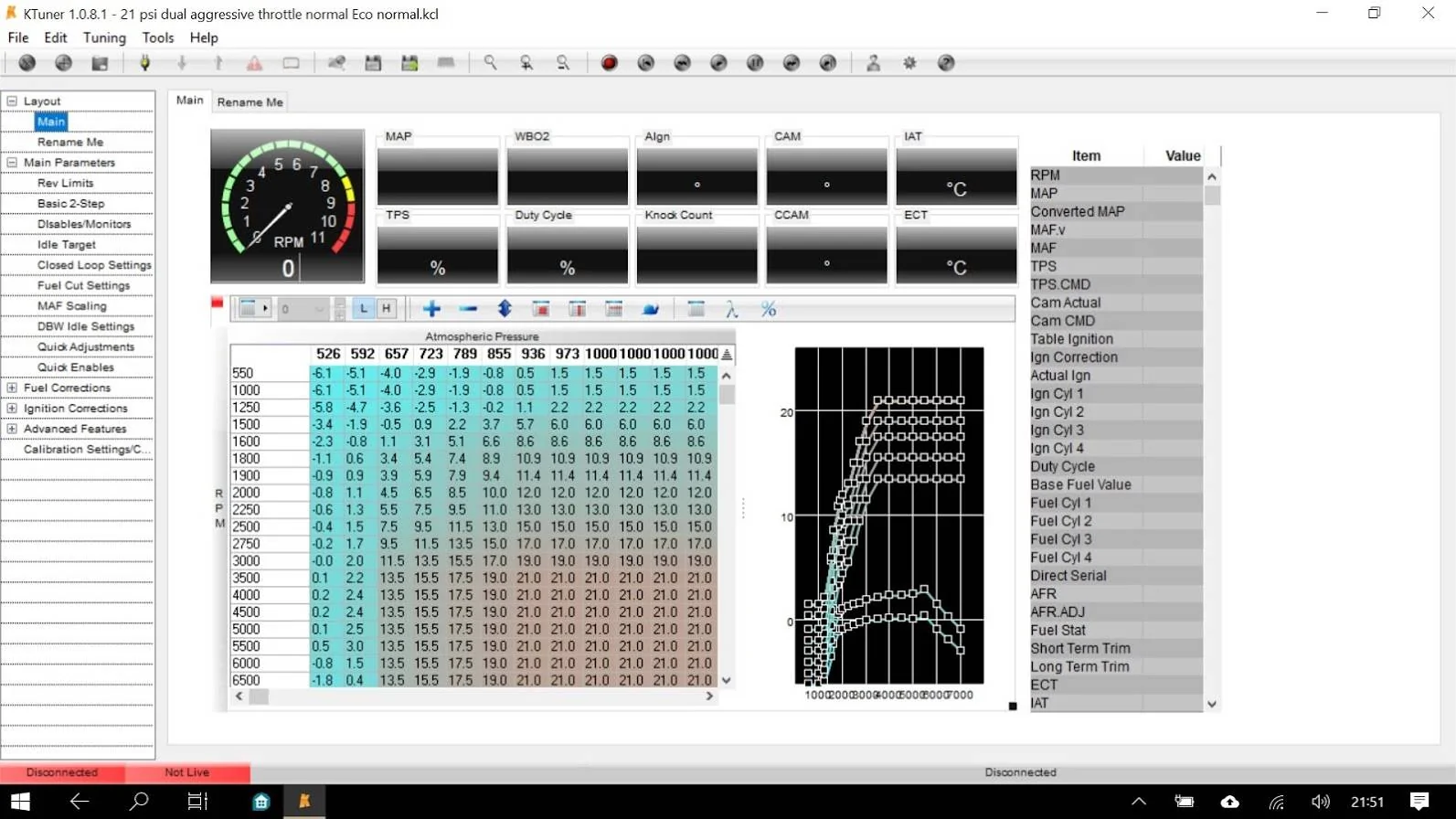Open settings via the gear icon
1456x819 pixels.
[x=909, y=63]
